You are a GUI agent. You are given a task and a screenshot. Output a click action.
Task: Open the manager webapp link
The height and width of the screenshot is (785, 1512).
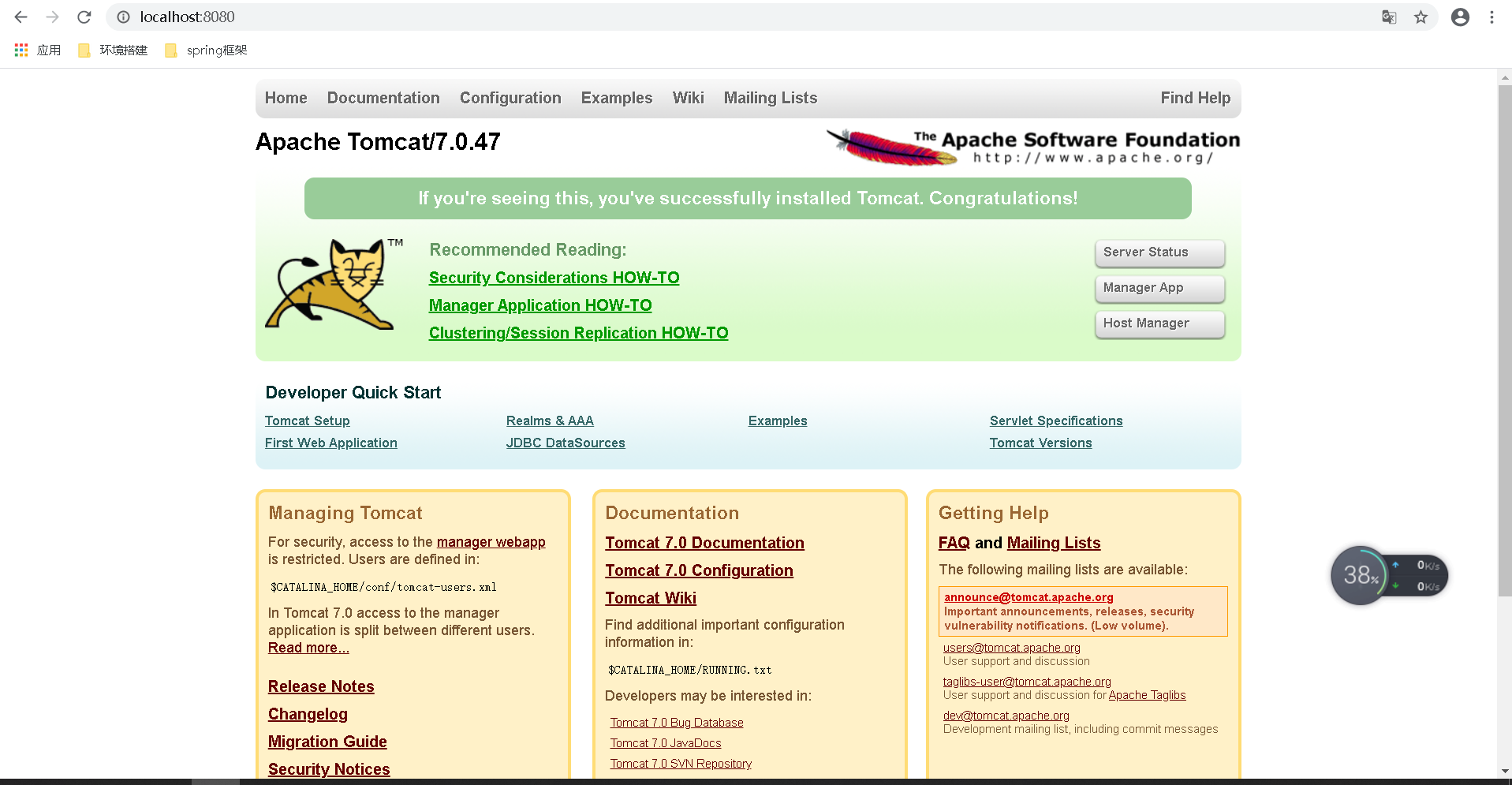point(491,542)
